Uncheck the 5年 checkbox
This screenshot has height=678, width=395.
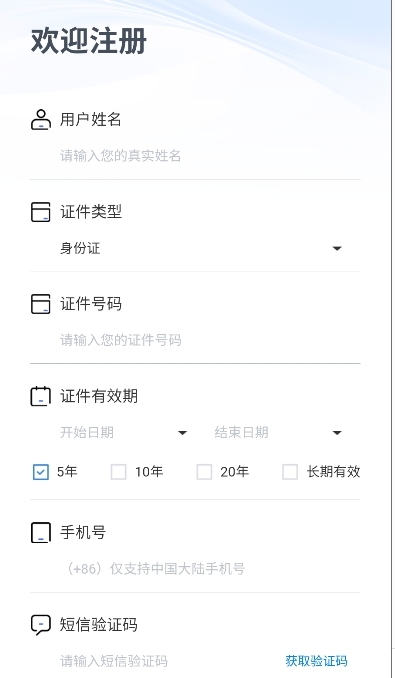tap(41, 472)
